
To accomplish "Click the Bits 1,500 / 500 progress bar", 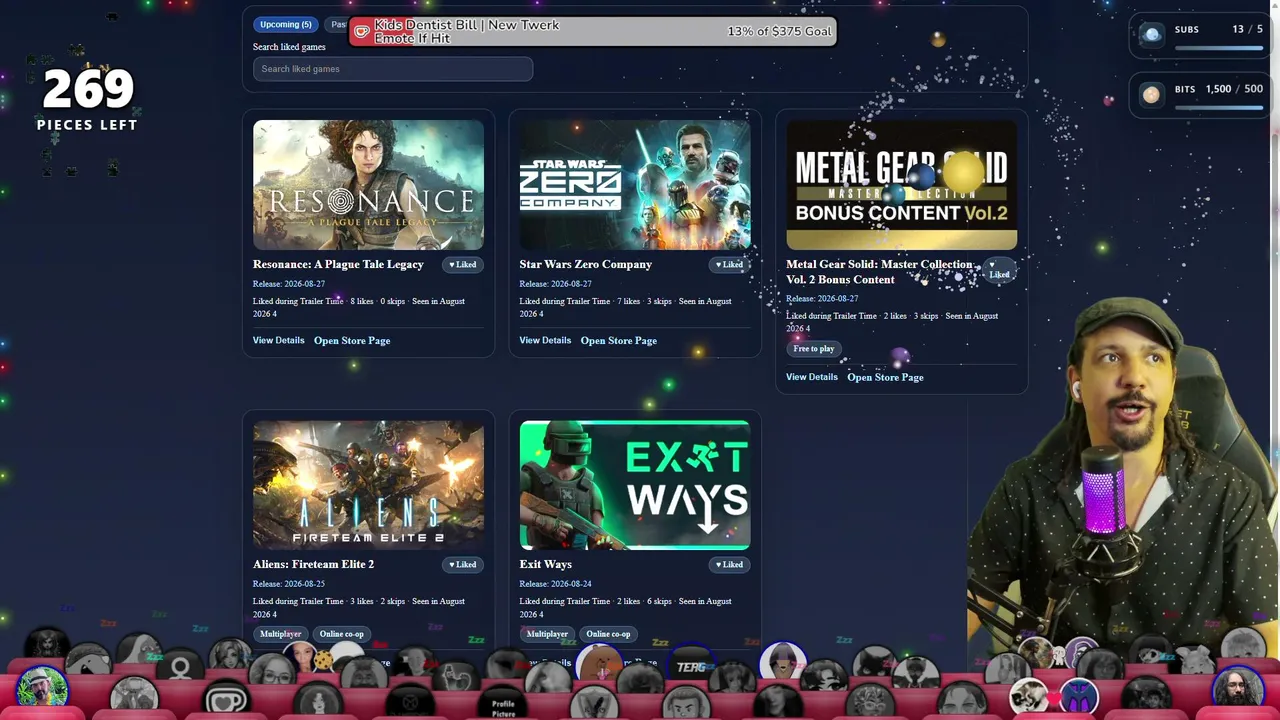I will [1219, 107].
